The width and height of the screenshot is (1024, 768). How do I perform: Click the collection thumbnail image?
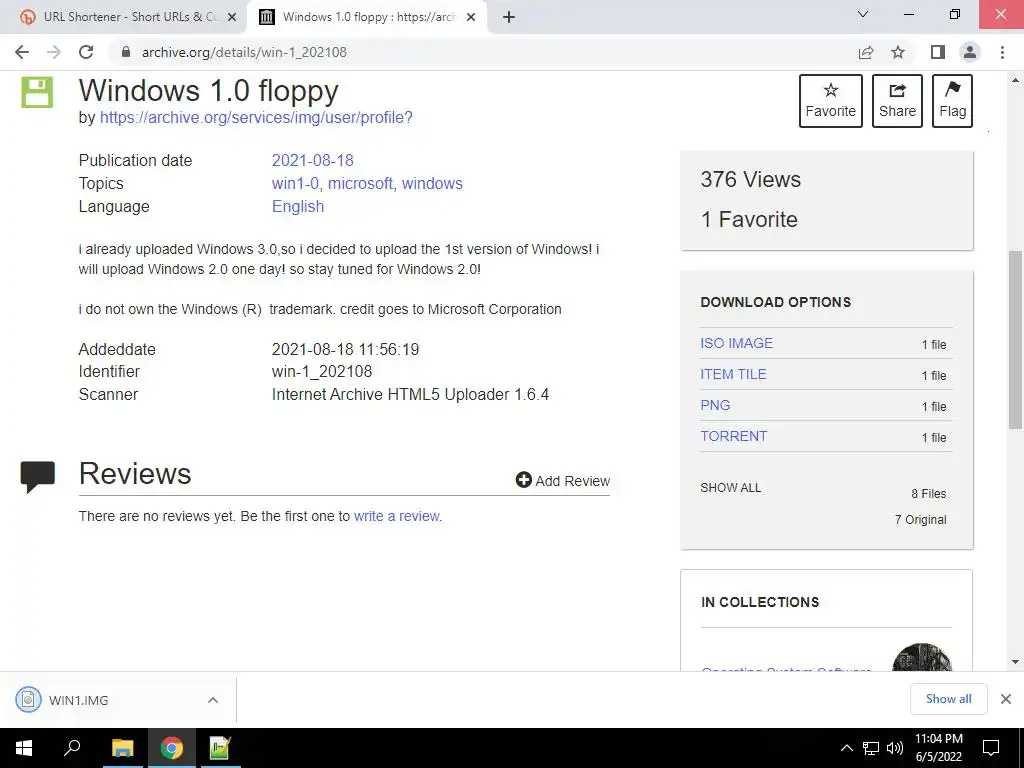921,657
